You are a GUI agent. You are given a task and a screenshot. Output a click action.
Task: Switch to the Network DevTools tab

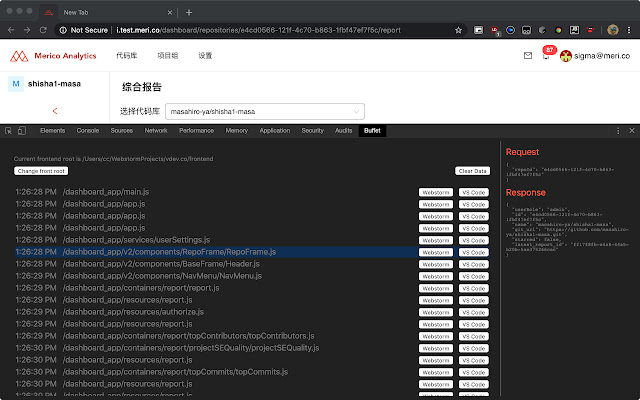(x=156, y=131)
